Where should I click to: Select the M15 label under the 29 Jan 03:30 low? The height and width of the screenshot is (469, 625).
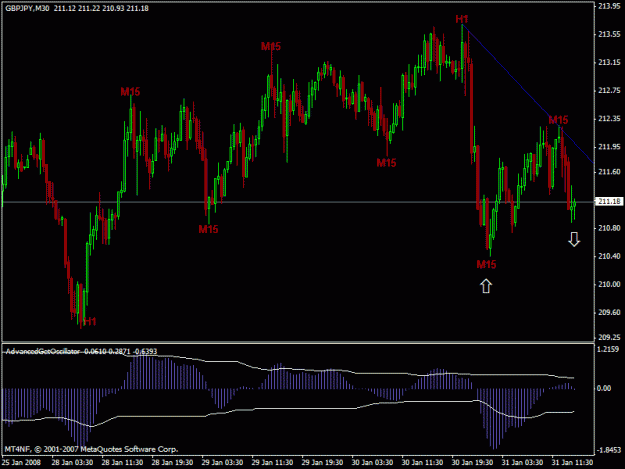pos(208,229)
